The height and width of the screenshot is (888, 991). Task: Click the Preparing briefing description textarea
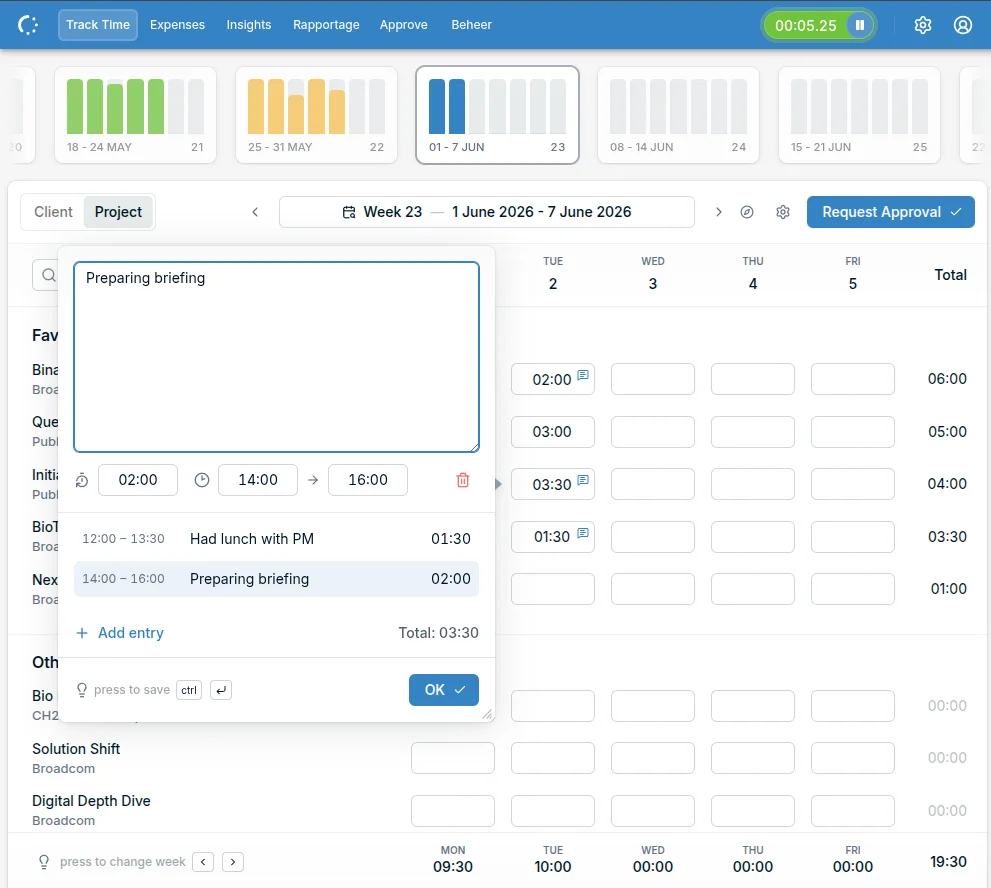[276, 357]
